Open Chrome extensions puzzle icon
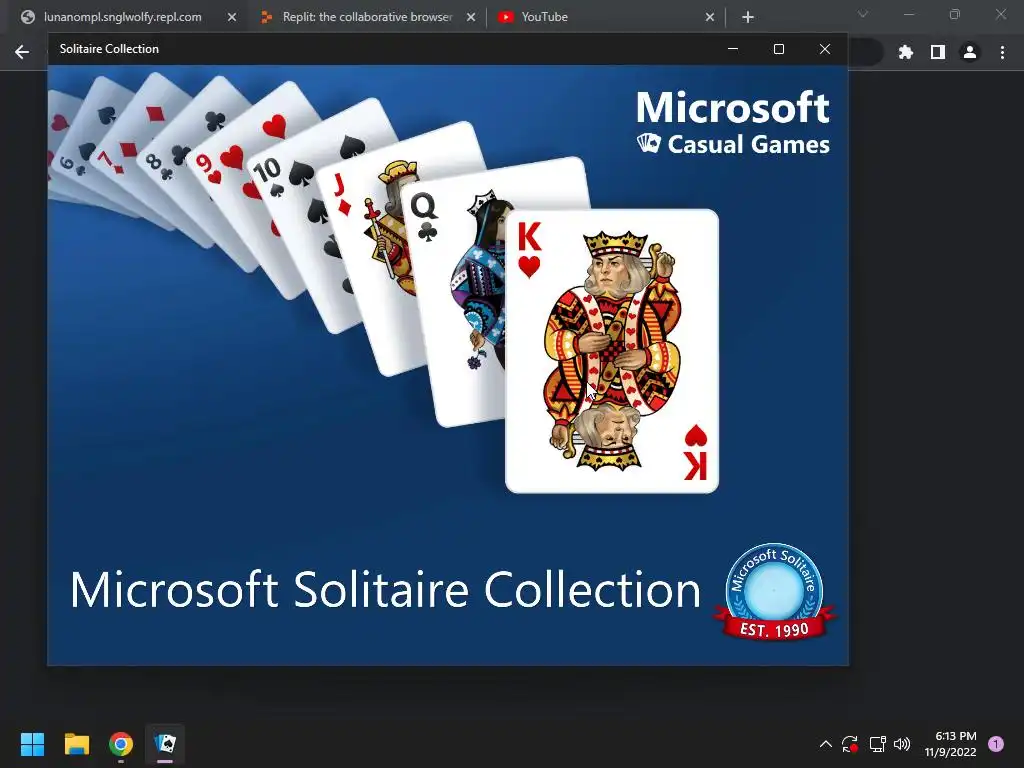This screenshot has height=768, width=1024. coord(906,52)
